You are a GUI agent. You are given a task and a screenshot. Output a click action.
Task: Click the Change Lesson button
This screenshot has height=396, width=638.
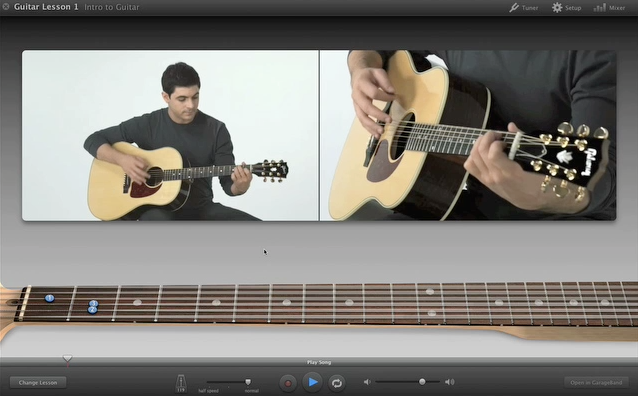click(x=38, y=383)
